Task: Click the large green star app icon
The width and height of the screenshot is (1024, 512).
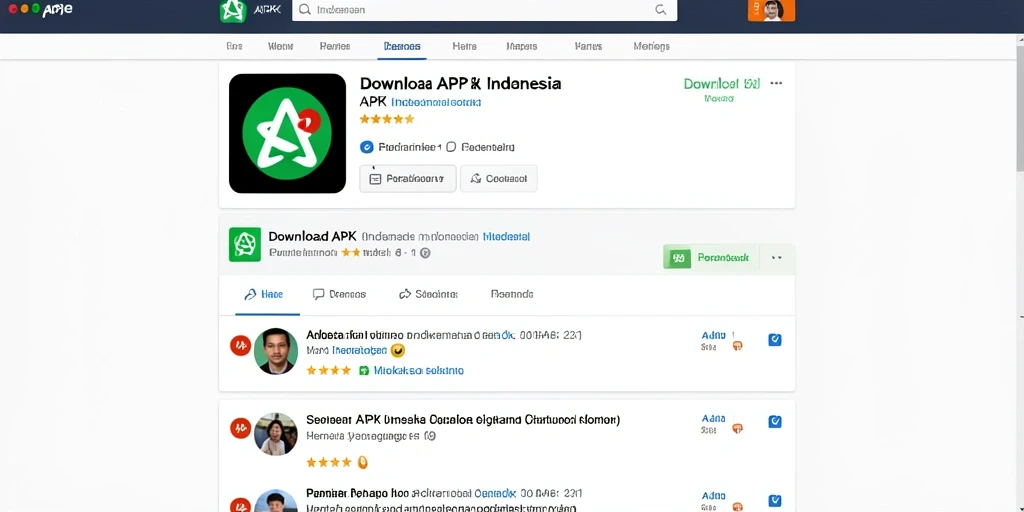Action: tap(287, 134)
